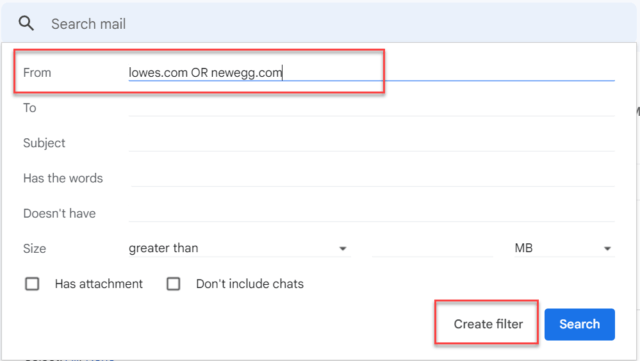Click the Has the words label text
This screenshot has height=361, width=640.
(63, 178)
